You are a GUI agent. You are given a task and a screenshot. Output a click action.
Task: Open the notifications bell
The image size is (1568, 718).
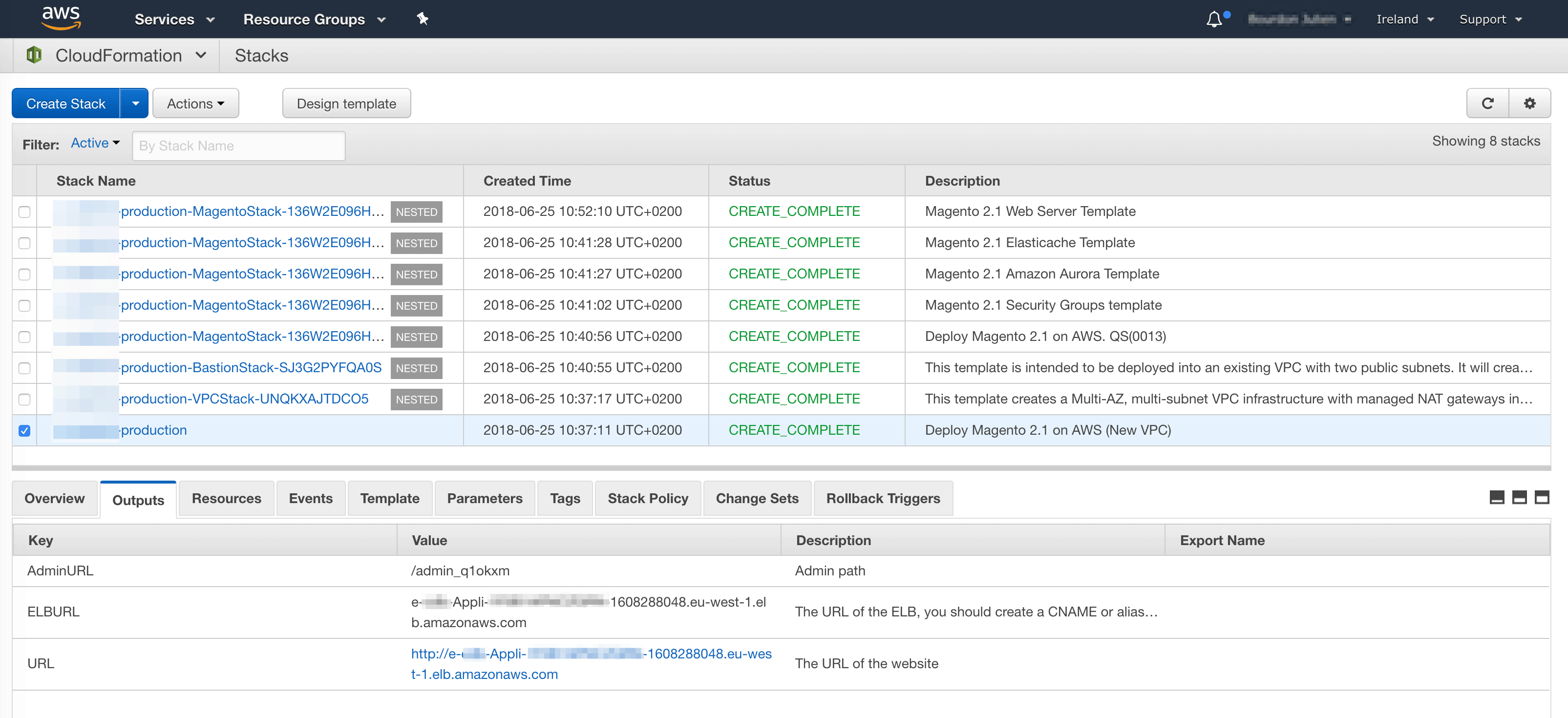coord(1214,20)
